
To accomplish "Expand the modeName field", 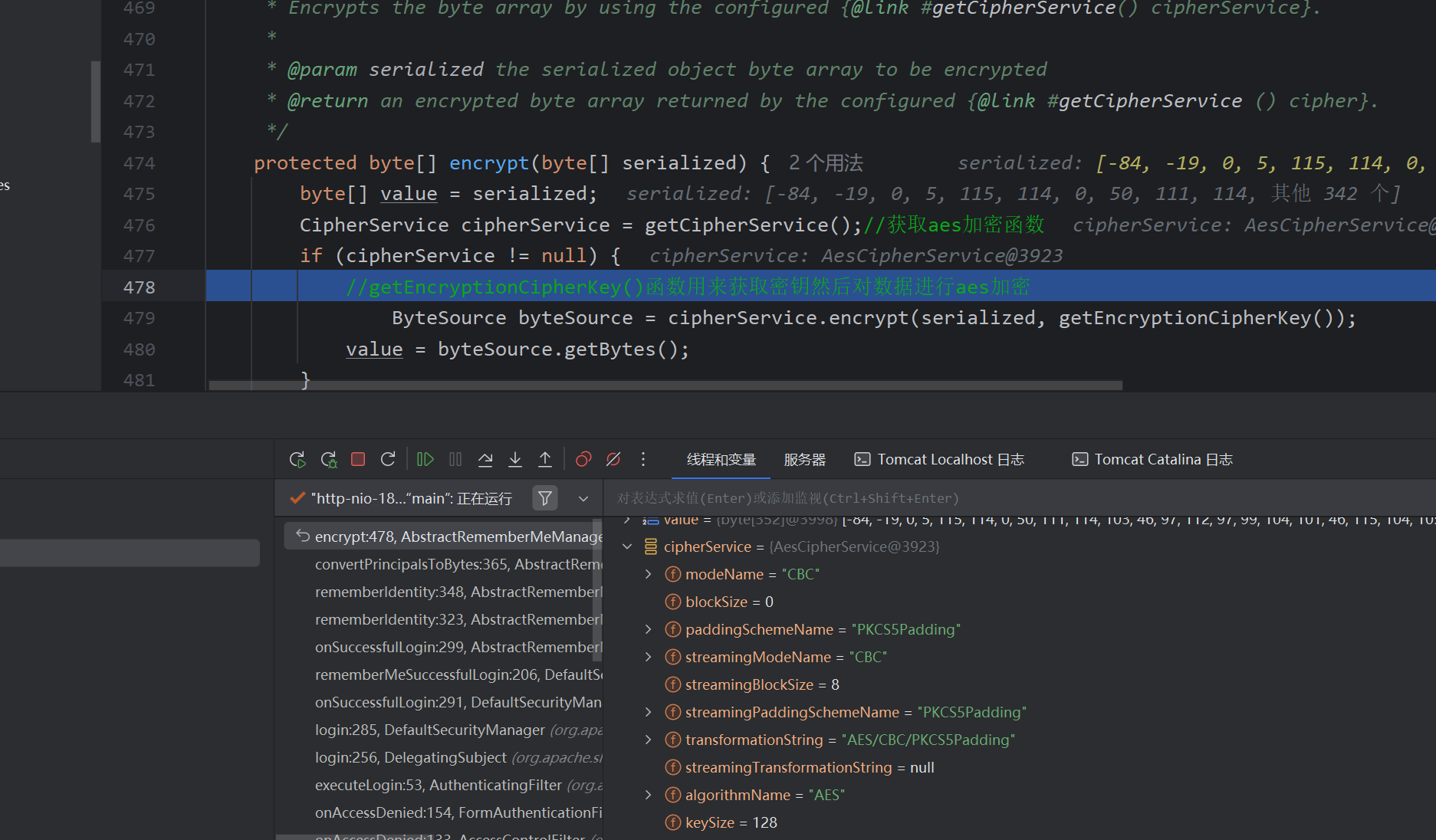I will [x=649, y=574].
